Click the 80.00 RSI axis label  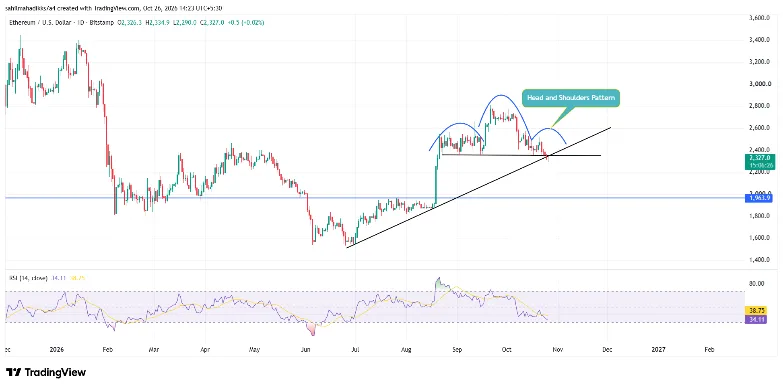pos(757,284)
